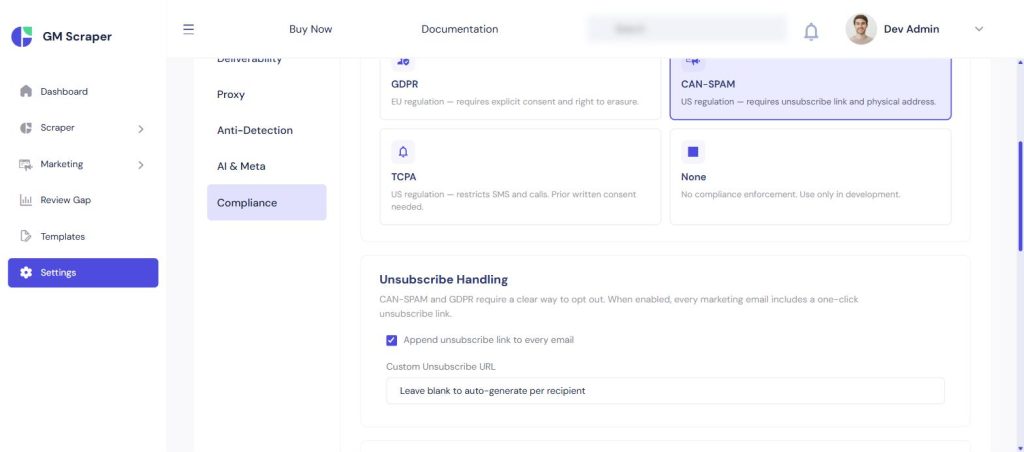Click the Templates document icon

(25, 236)
